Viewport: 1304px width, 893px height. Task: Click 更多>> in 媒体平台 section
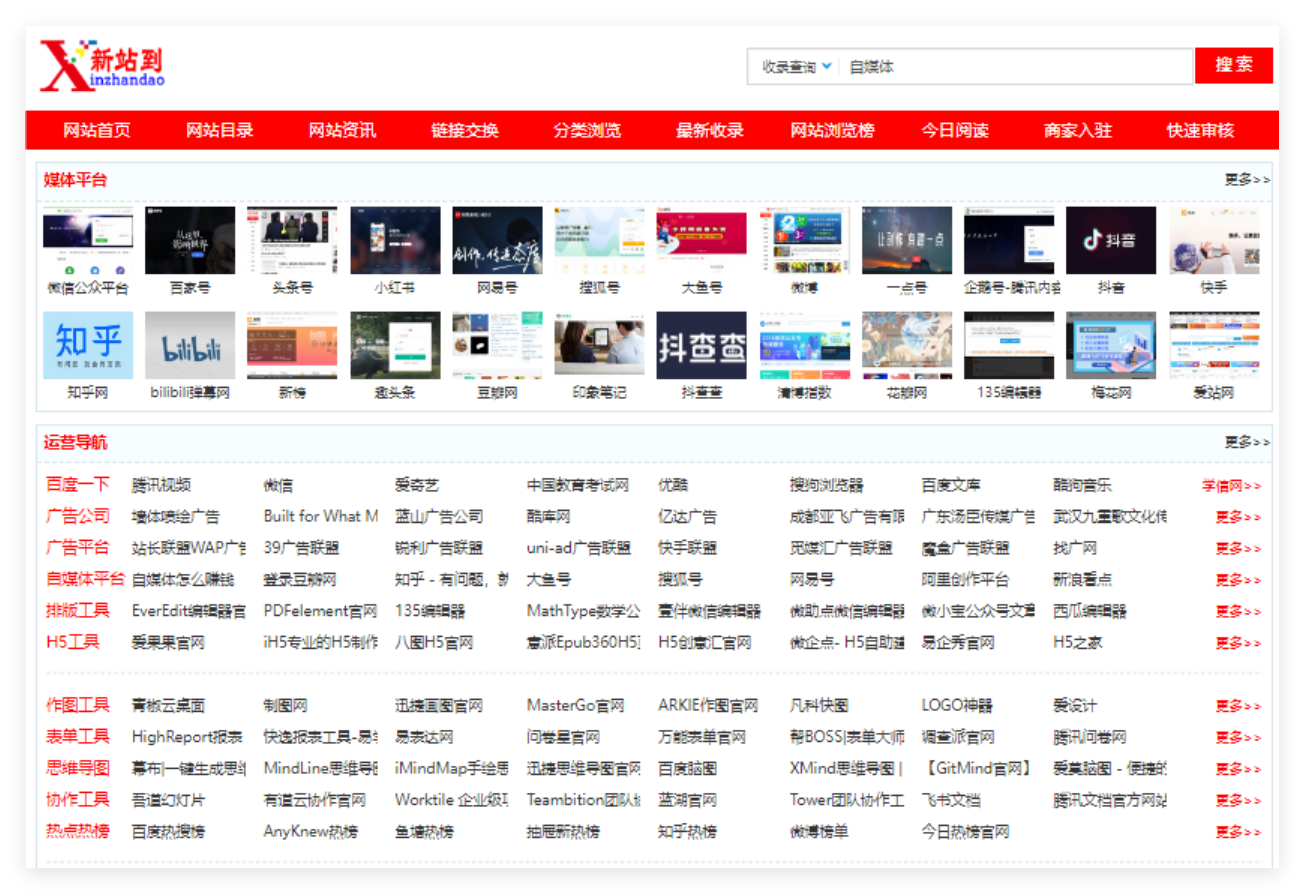pyautogui.click(x=1247, y=180)
